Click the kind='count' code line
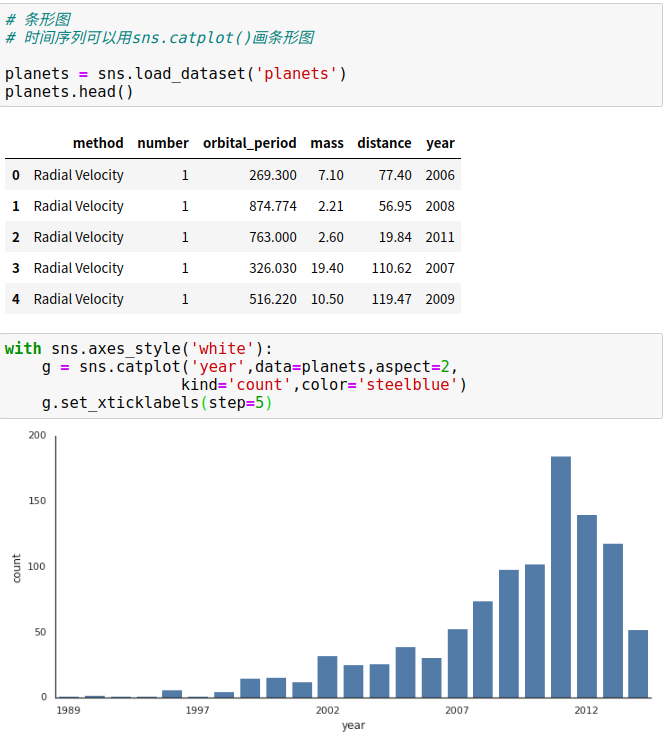 [324, 385]
